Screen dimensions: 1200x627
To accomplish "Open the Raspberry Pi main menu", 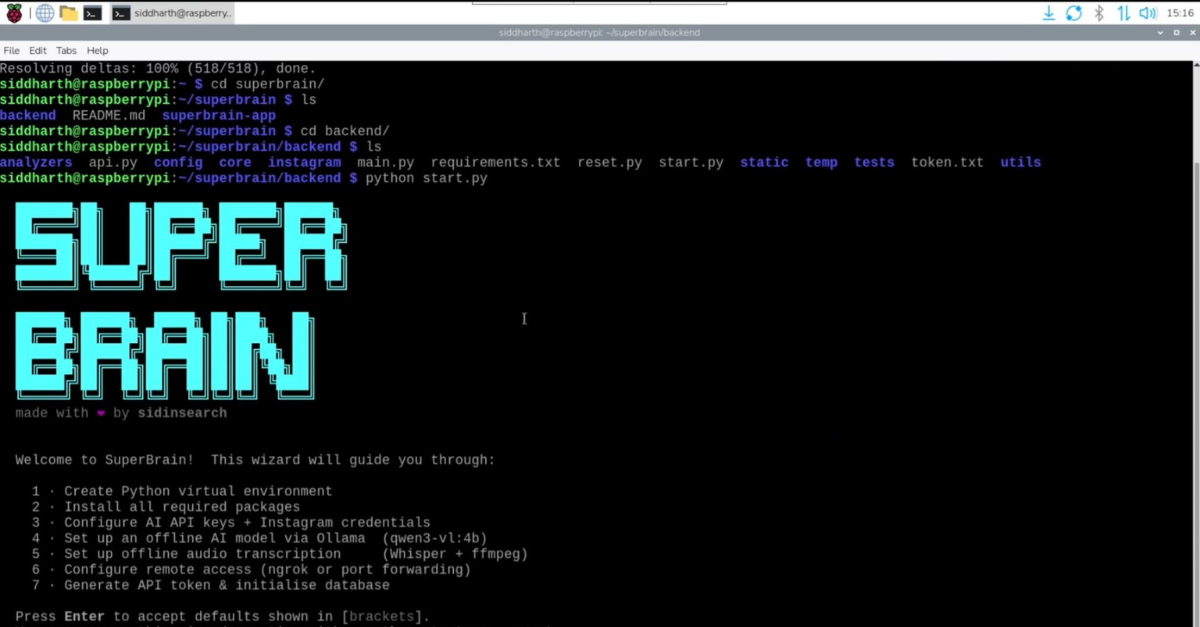I will [x=15, y=13].
